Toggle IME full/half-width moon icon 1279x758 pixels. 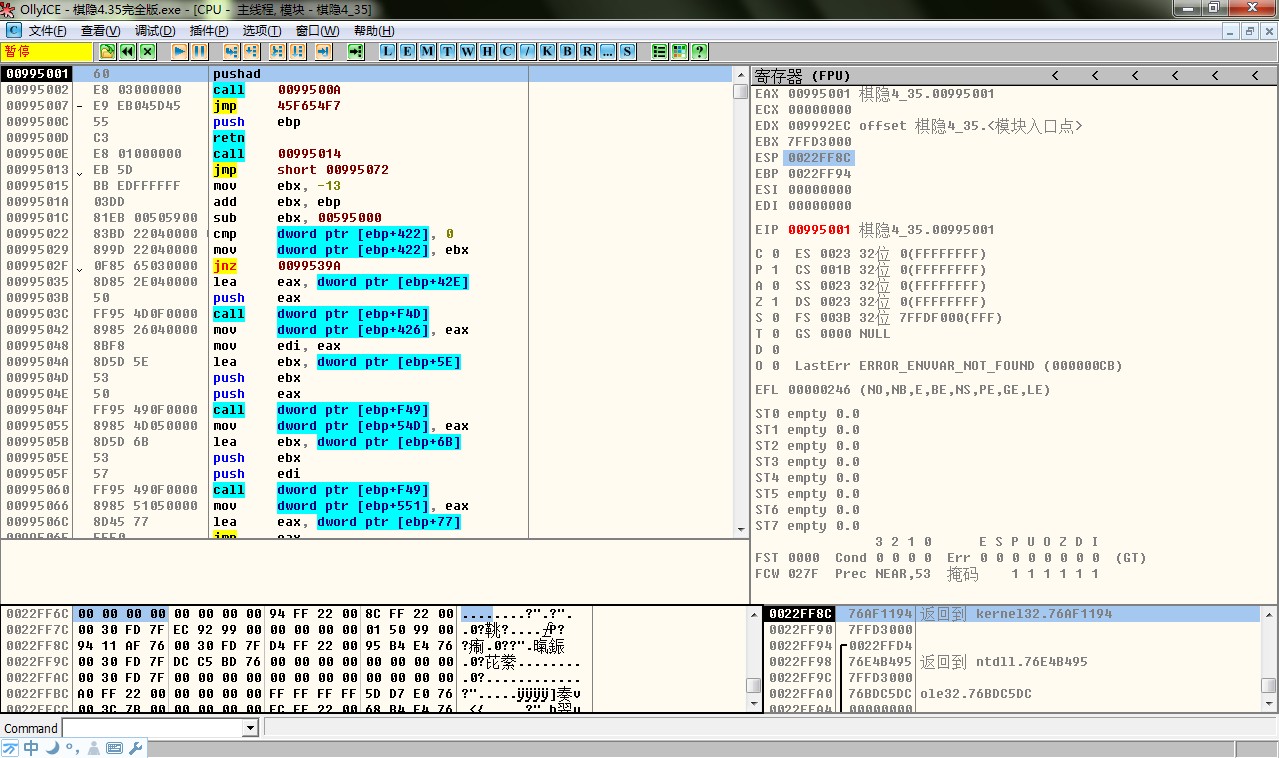[x=52, y=748]
